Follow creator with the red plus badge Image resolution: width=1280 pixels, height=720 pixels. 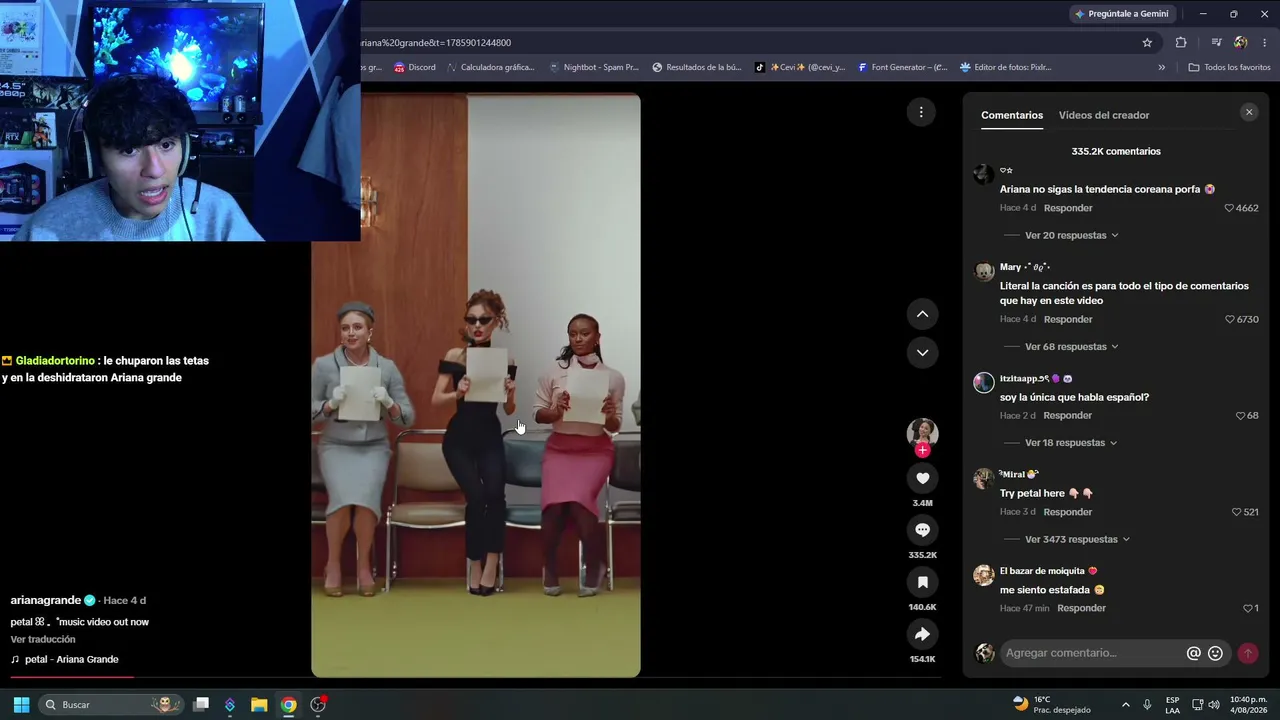[922, 450]
